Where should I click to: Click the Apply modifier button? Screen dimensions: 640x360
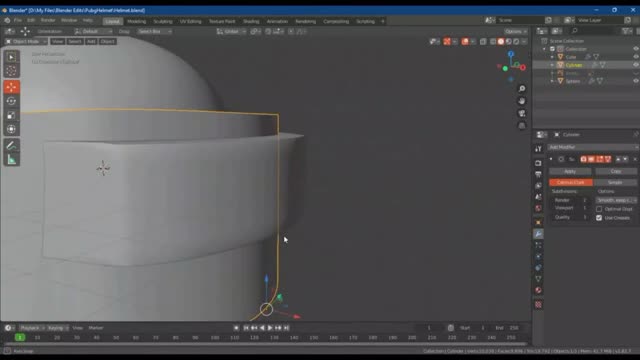coord(570,171)
